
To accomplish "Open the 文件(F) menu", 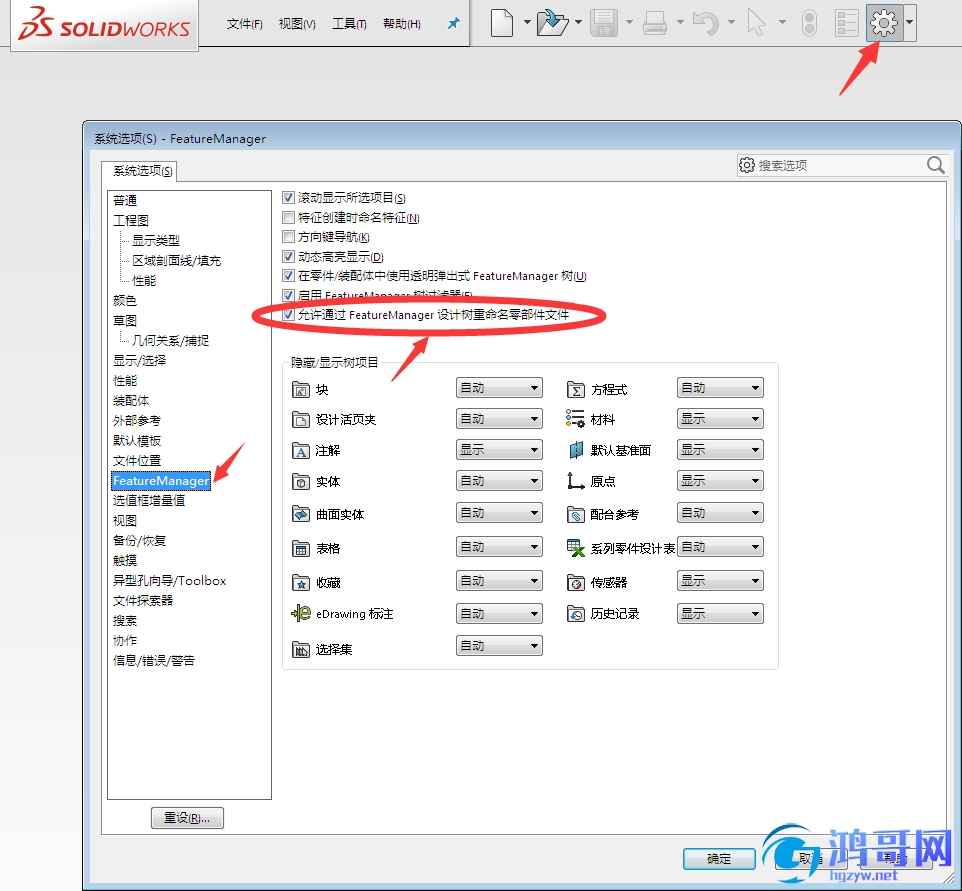I will (244, 24).
